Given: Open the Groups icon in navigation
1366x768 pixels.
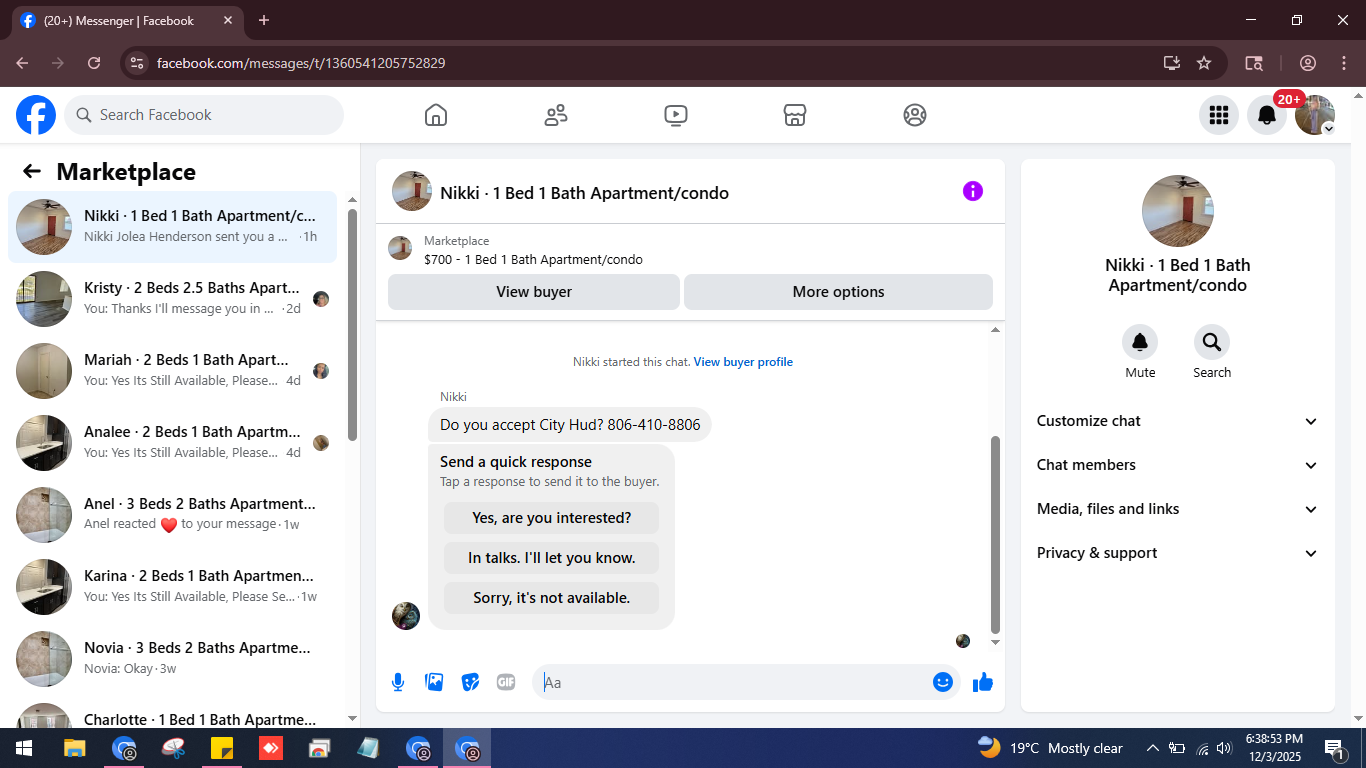Looking at the screenshot, I should coord(915,115).
